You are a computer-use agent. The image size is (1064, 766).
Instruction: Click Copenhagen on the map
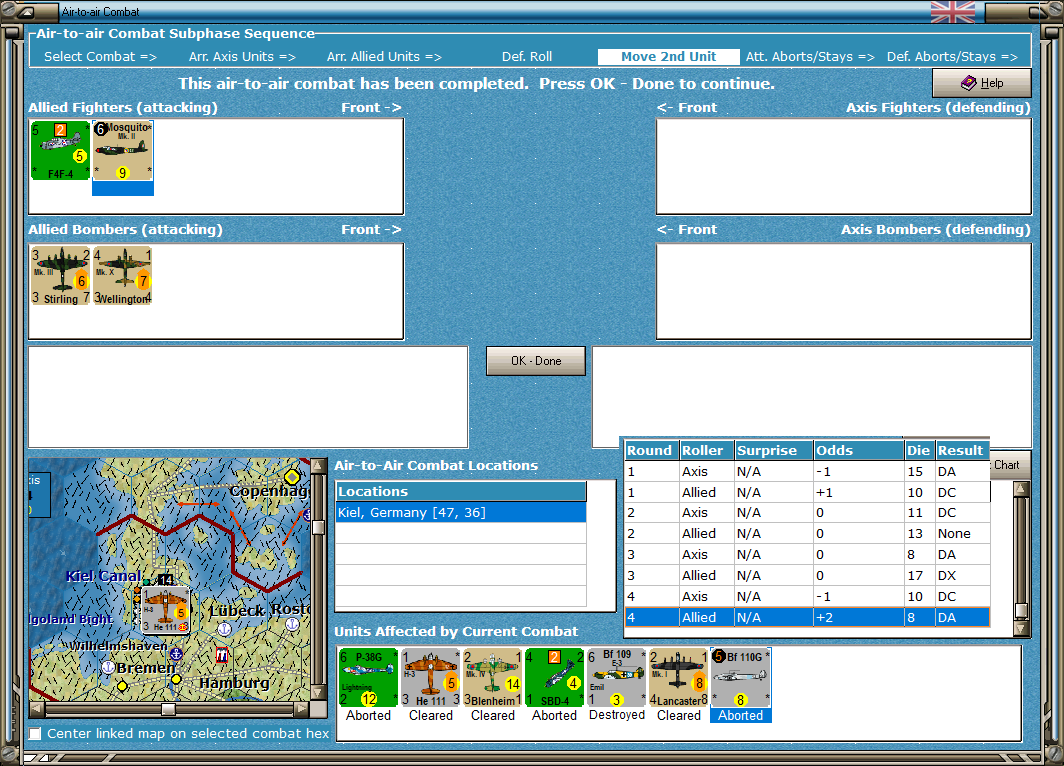(269, 491)
